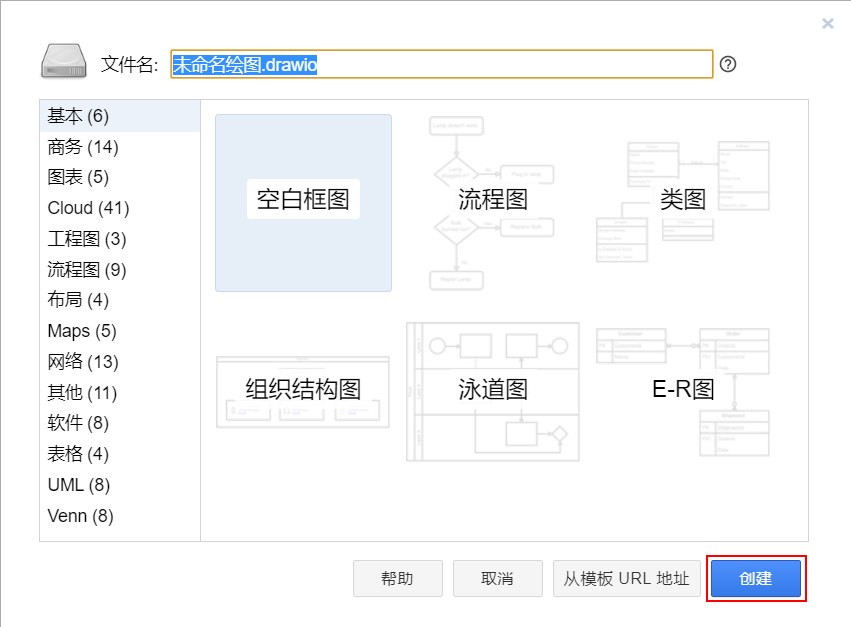
Task: Close the dialog with the X icon
Action: click(x=827, y=23)
